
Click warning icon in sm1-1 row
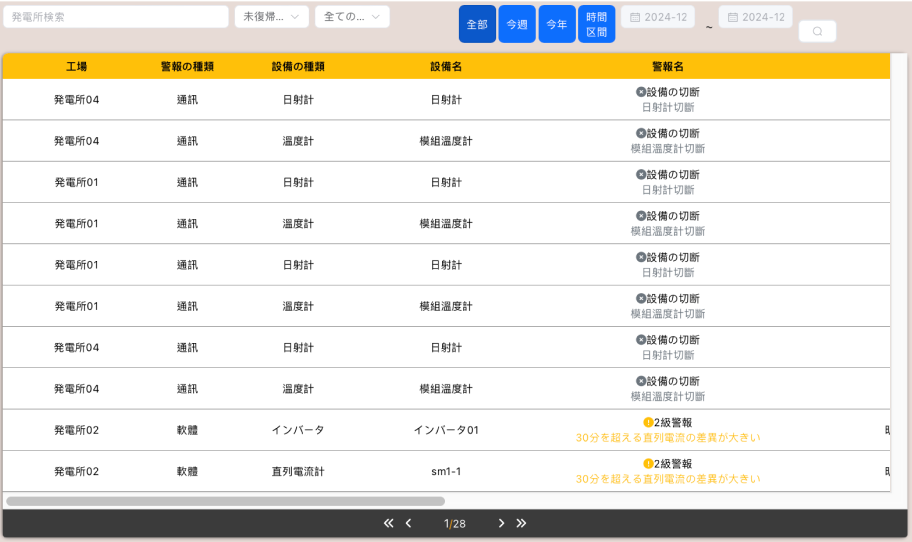point(648,463)
